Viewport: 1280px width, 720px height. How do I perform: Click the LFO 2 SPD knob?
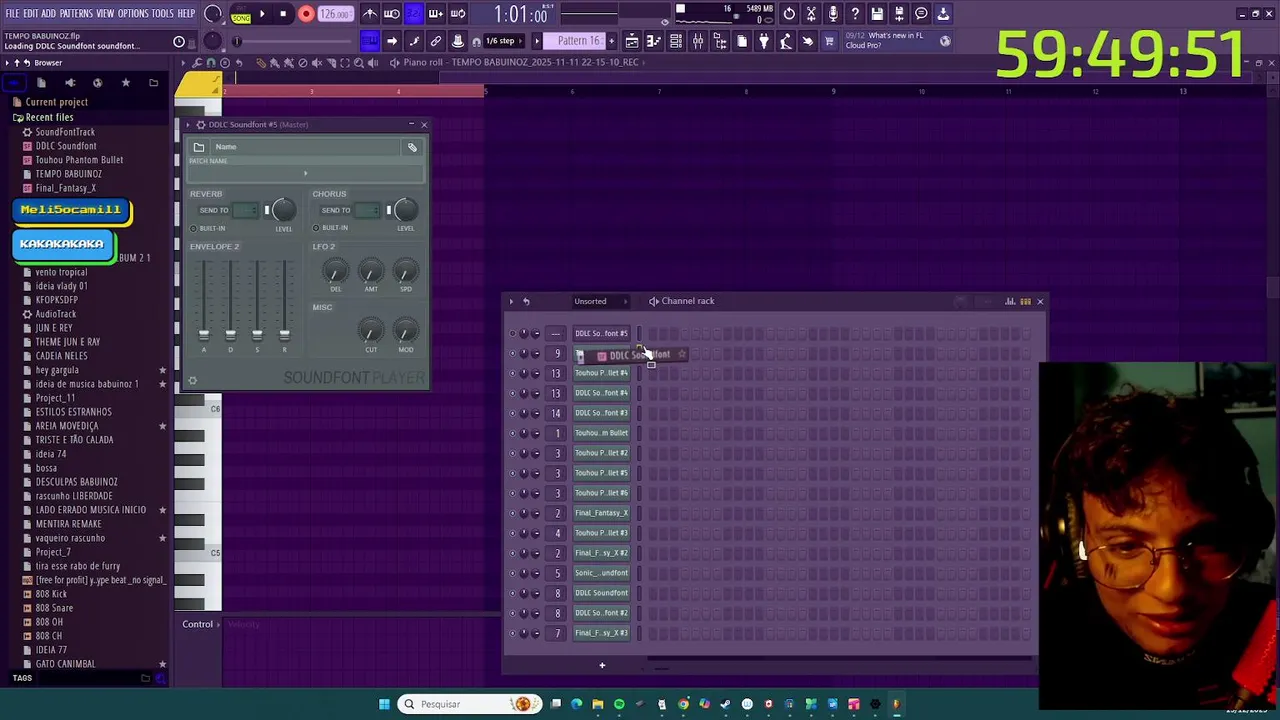click(405, 271)
